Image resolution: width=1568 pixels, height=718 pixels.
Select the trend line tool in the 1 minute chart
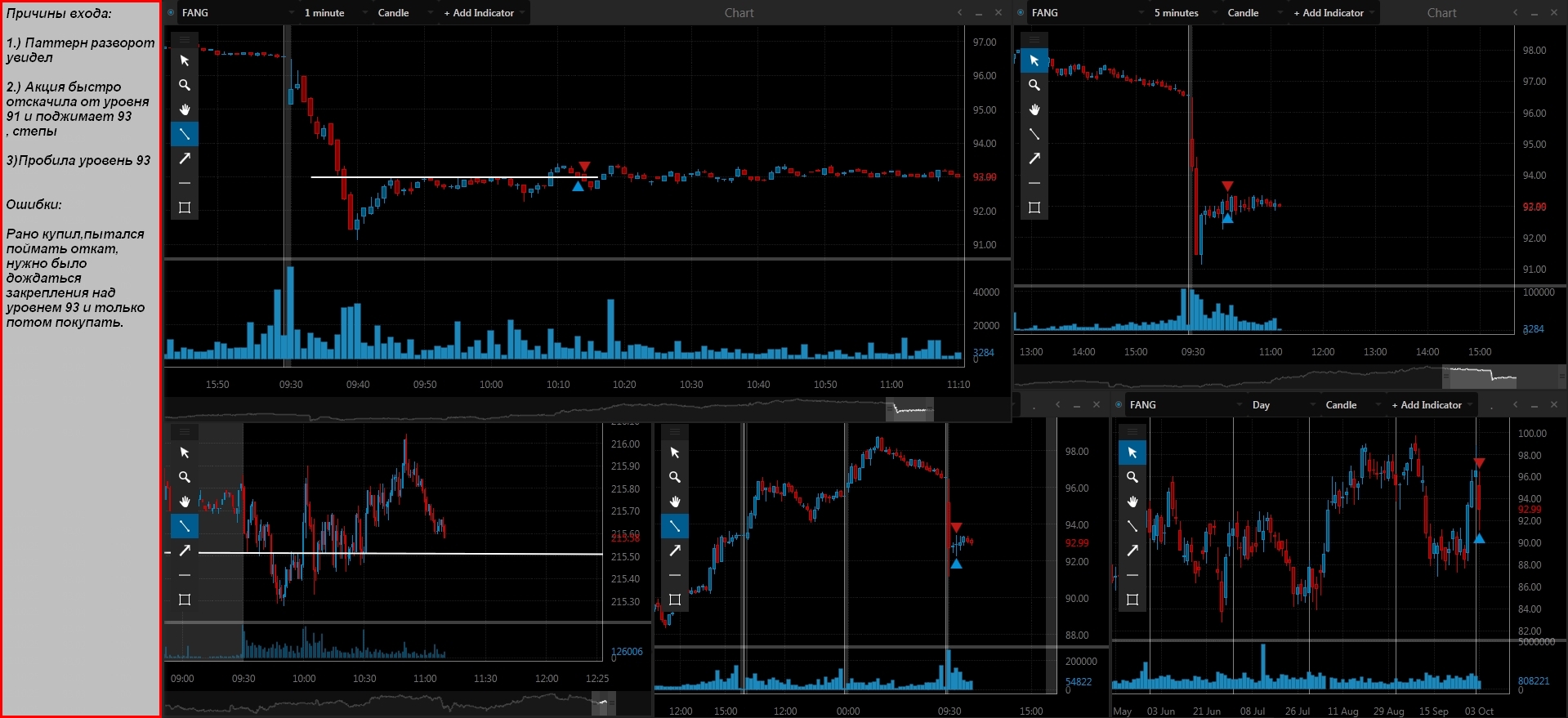point(185,134)
